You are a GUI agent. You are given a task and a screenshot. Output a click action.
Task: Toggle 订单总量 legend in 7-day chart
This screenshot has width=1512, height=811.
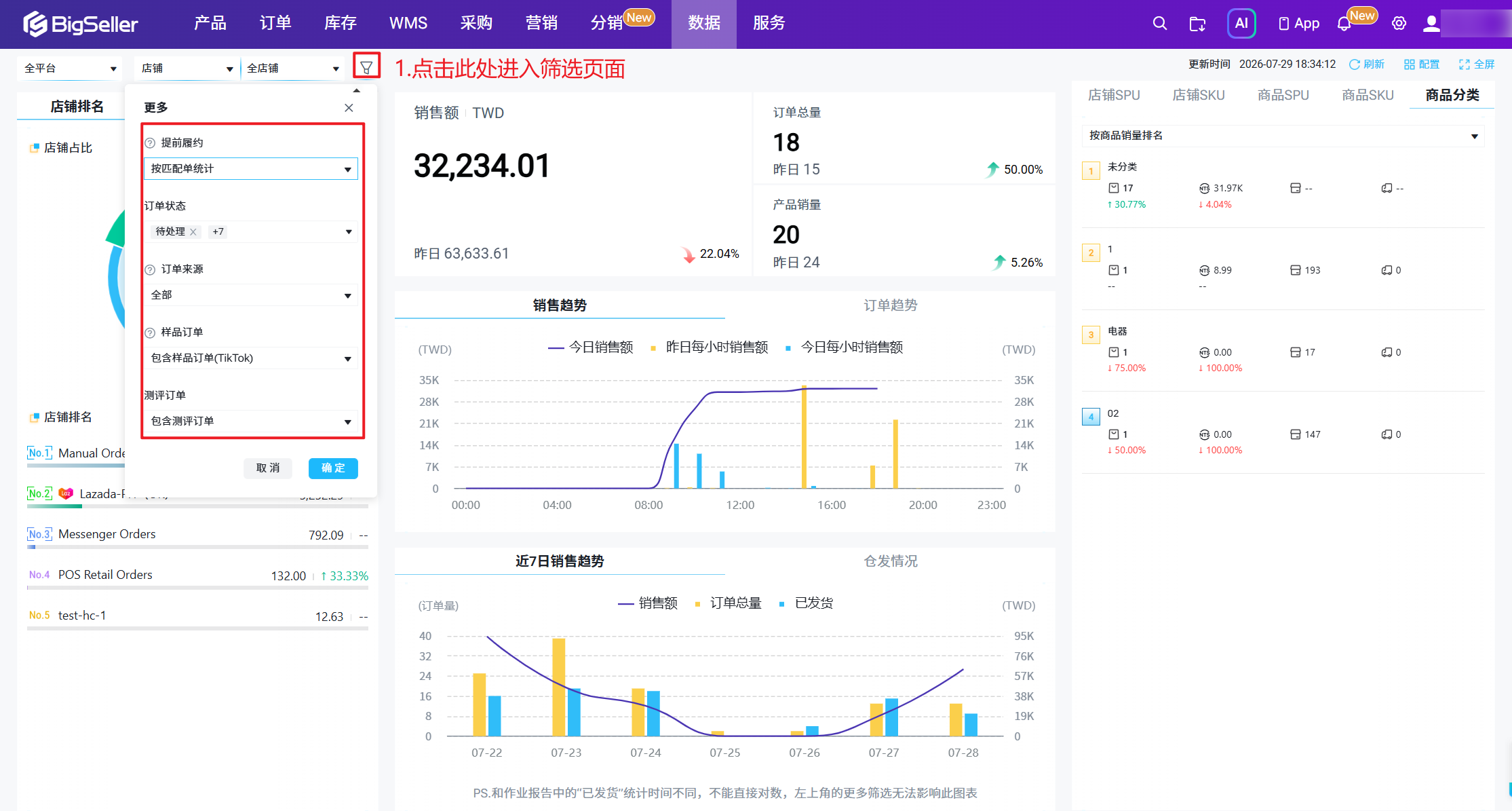click(x=728, y=603)
